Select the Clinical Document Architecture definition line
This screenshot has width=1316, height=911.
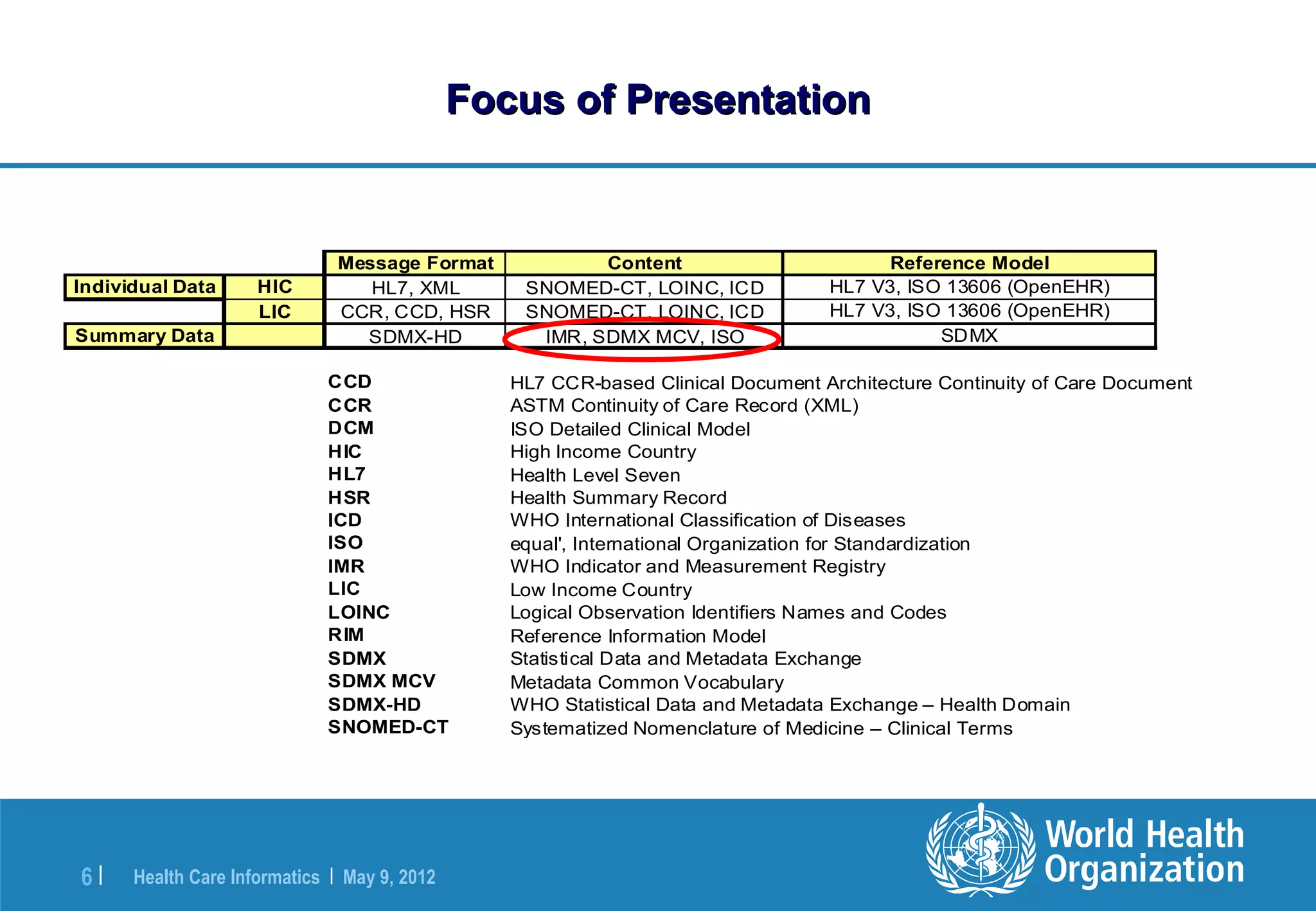(x=851, y=383)
